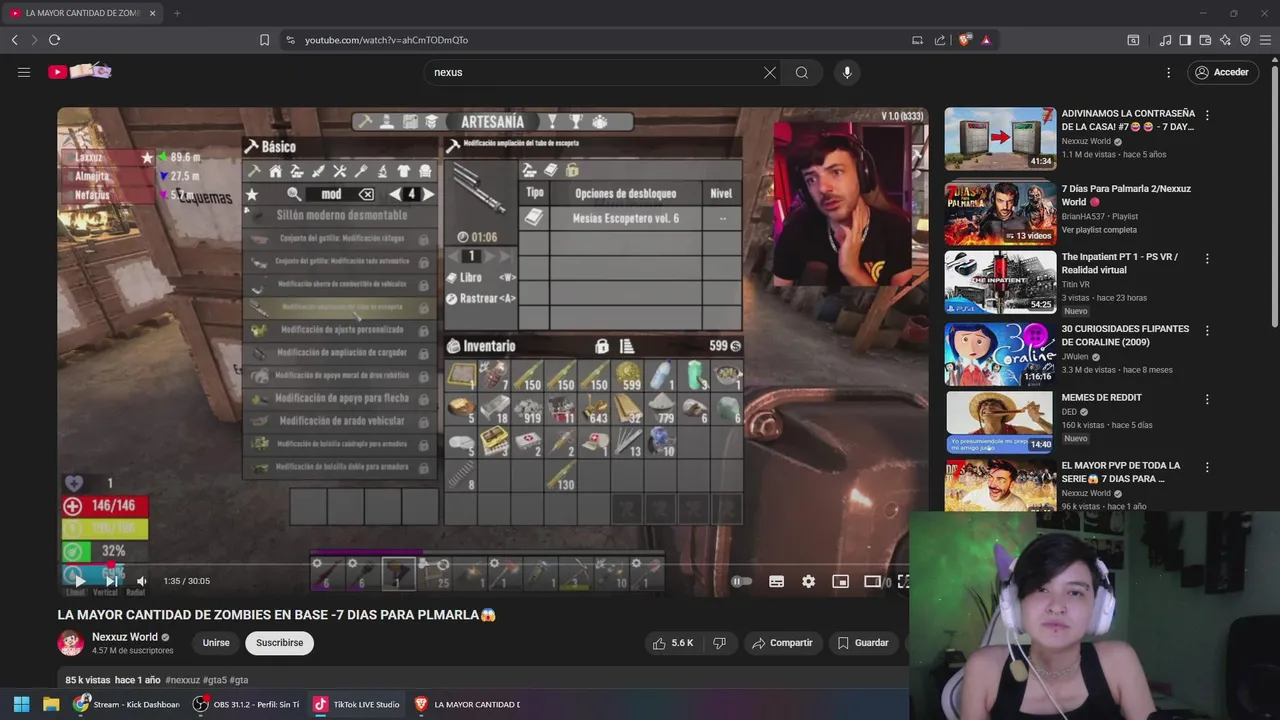This screenshot has width=1280, height=720.
Task: Click the address bar URL
Action: 386,40
